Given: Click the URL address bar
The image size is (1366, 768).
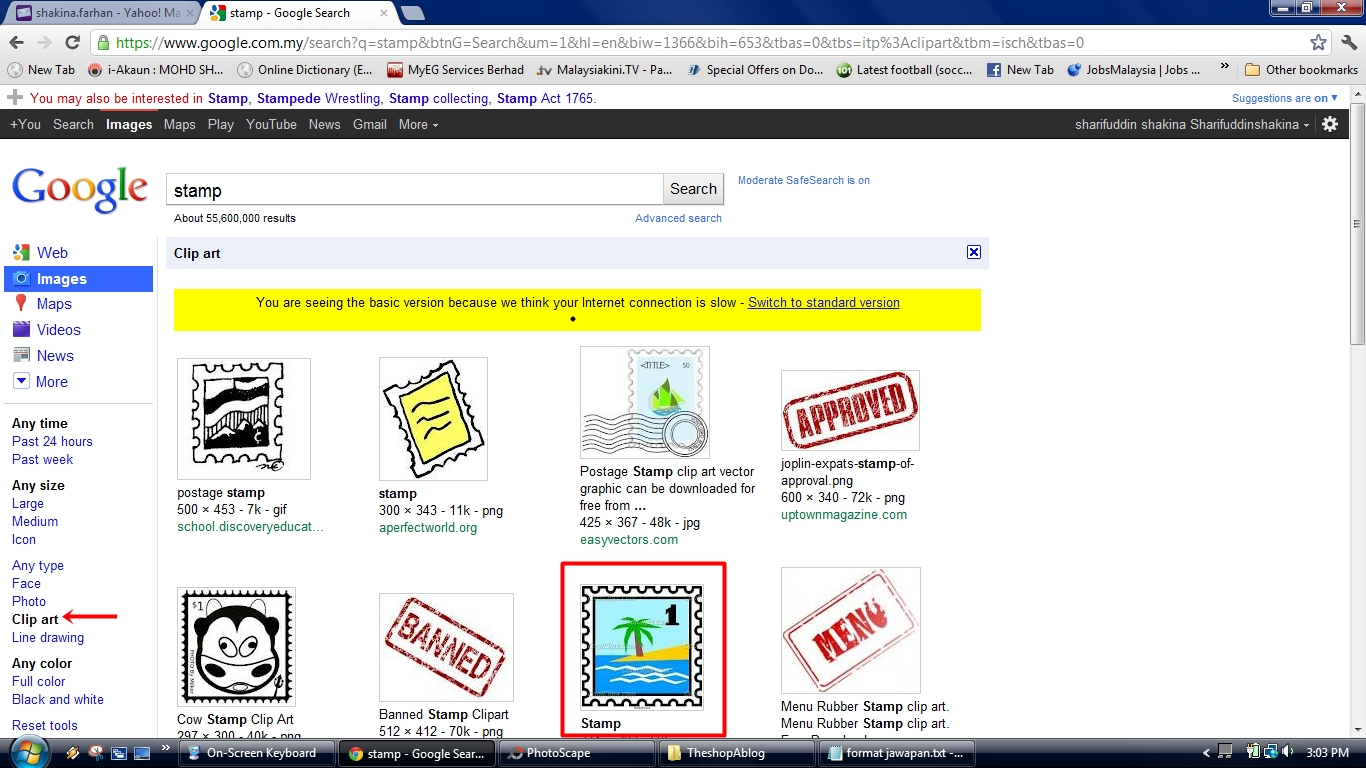Looking at the screenshot, I should coord(700,43).
